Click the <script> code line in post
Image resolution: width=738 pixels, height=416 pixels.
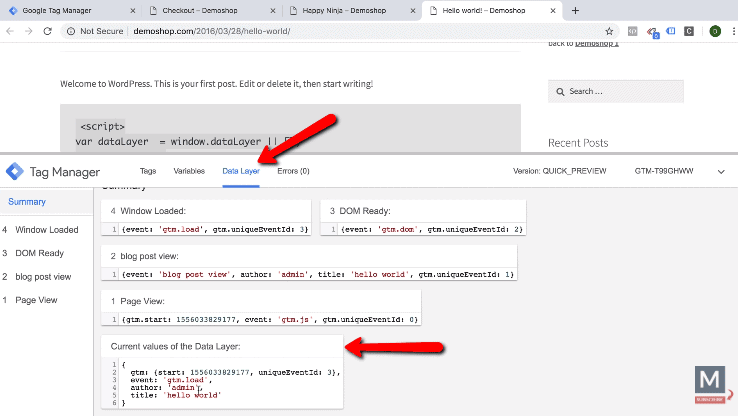pos(102,127)
